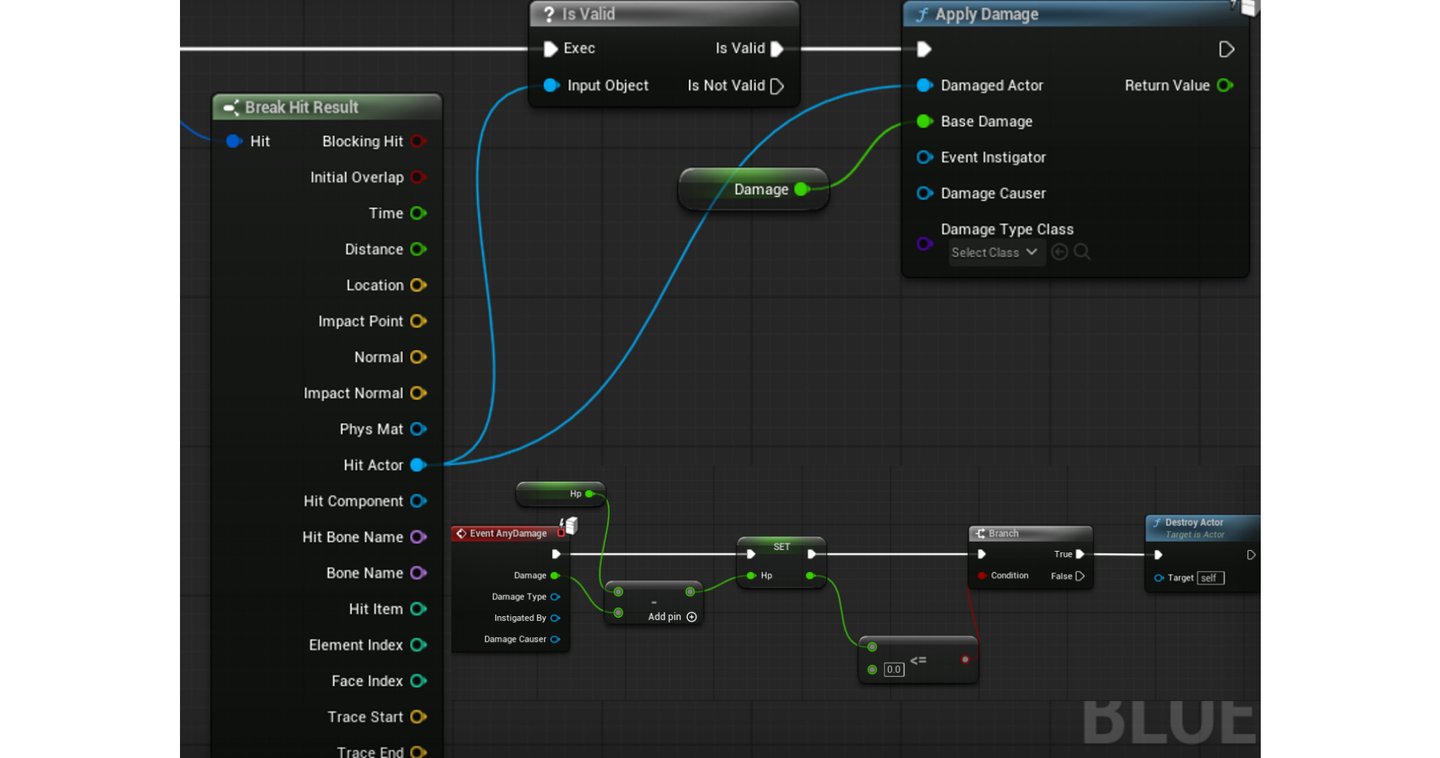Click the Add pin button on subtract node

pos(672,617)
